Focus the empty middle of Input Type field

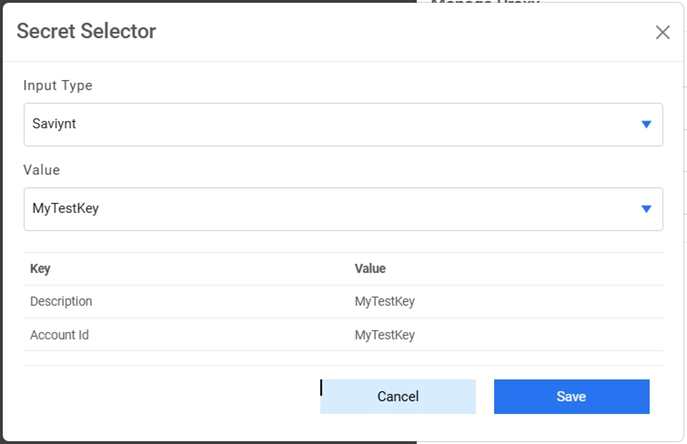[x=340, y=124]
